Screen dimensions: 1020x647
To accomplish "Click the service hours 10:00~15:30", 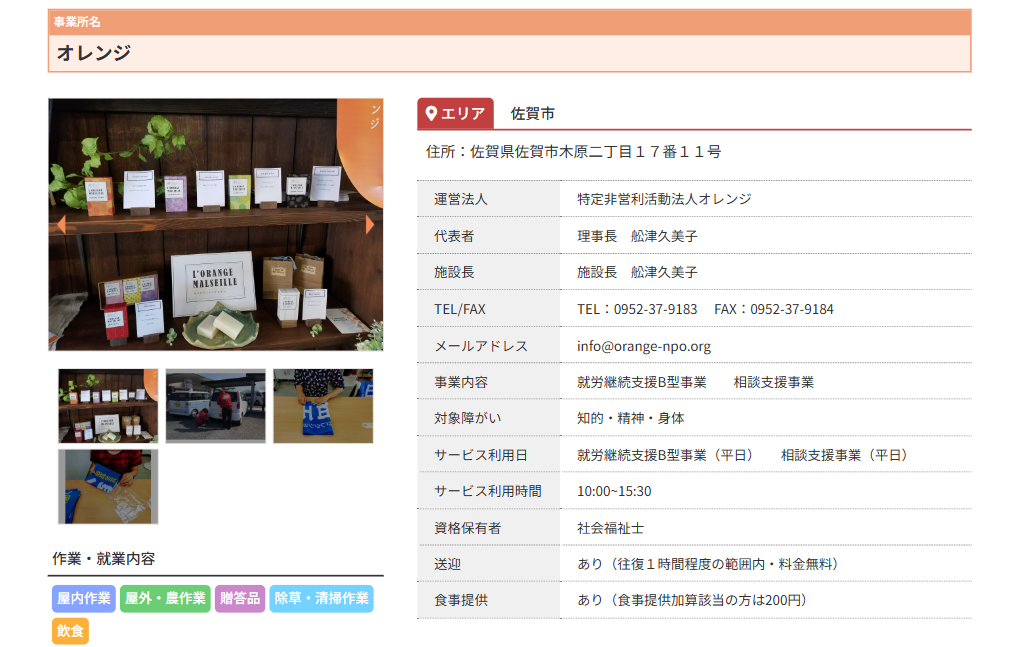I will (614, 492).
